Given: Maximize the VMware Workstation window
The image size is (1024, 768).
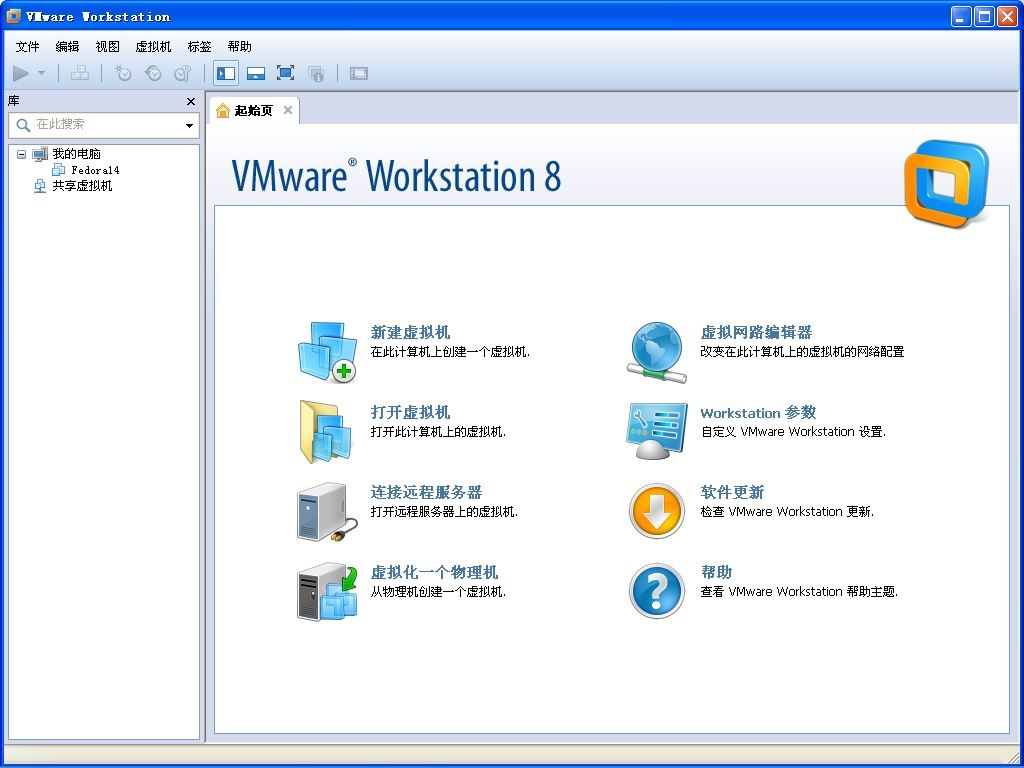Looking at the screenshot, I should click(x=984, y=16).
